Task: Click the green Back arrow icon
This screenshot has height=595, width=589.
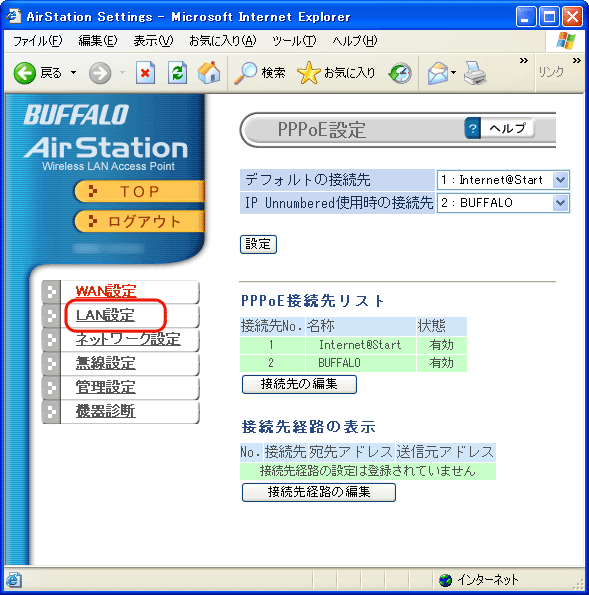Action: tap(25, 73)
